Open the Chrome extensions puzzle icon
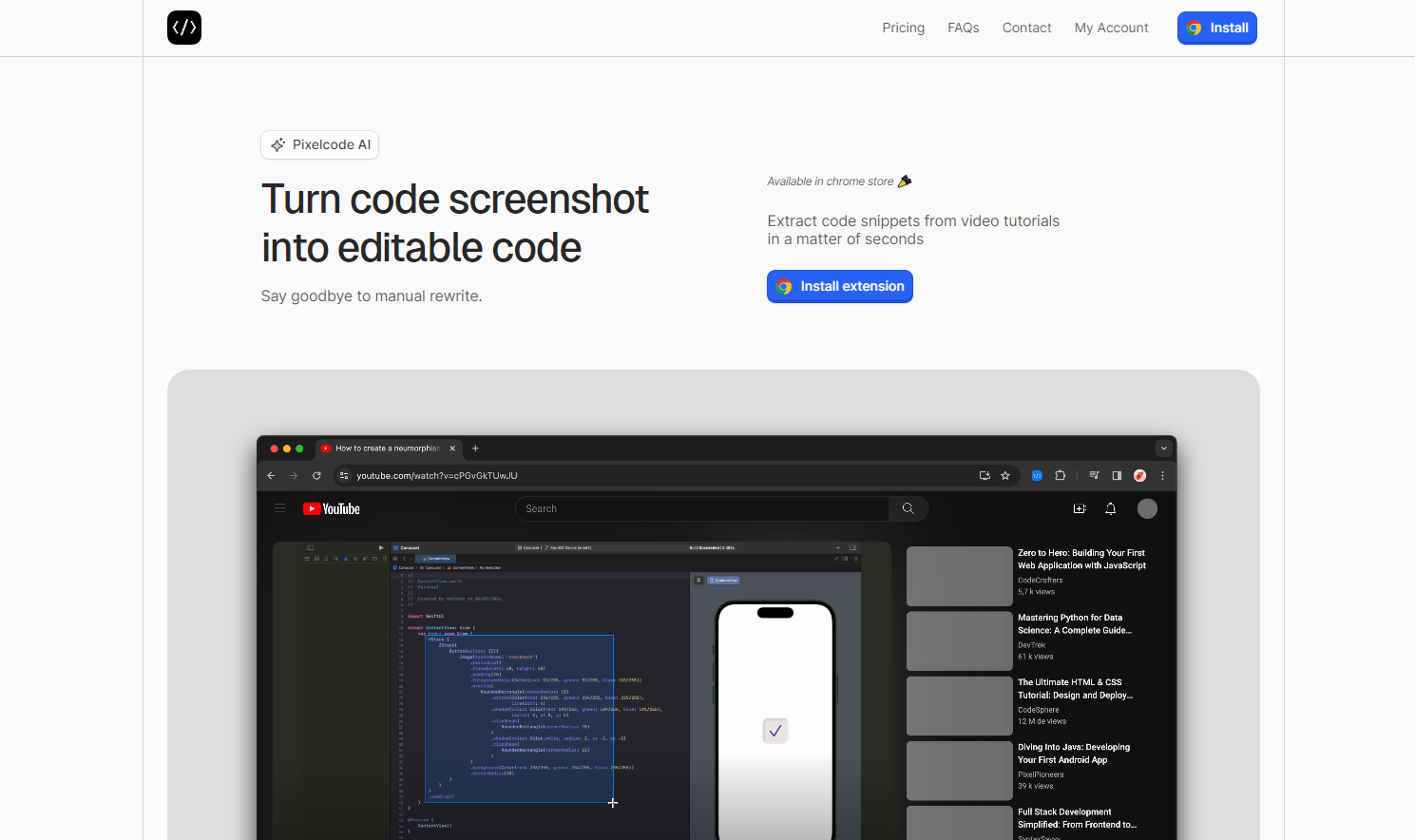The height and width of the screenshot is (840, 1415). (1060, 475)
